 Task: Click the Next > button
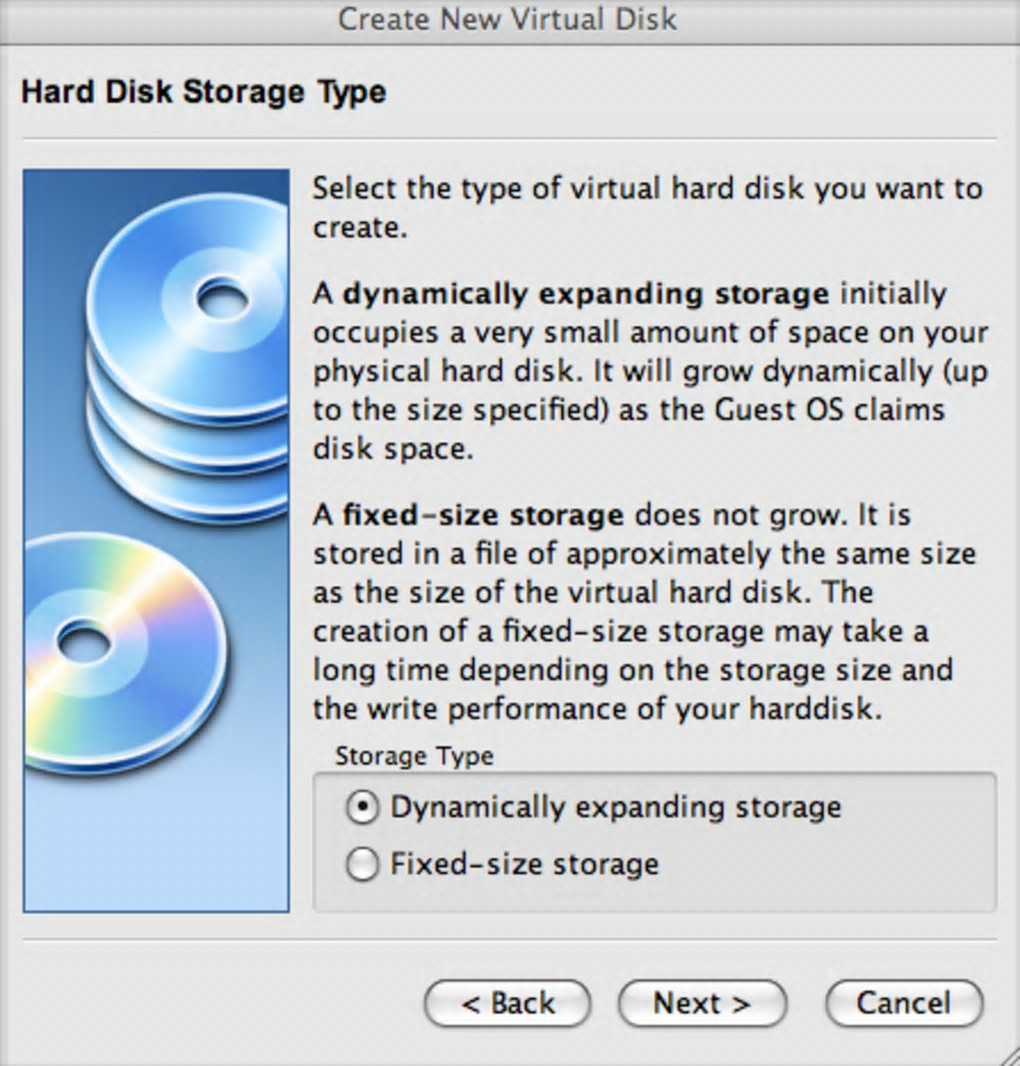pyautogui.click(x=702, y=1003)
